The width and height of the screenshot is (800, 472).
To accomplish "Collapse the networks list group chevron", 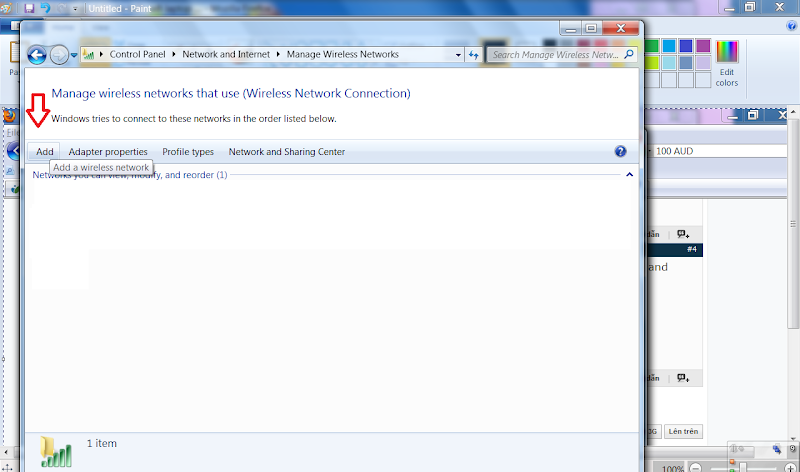I will tap(630, 175).
